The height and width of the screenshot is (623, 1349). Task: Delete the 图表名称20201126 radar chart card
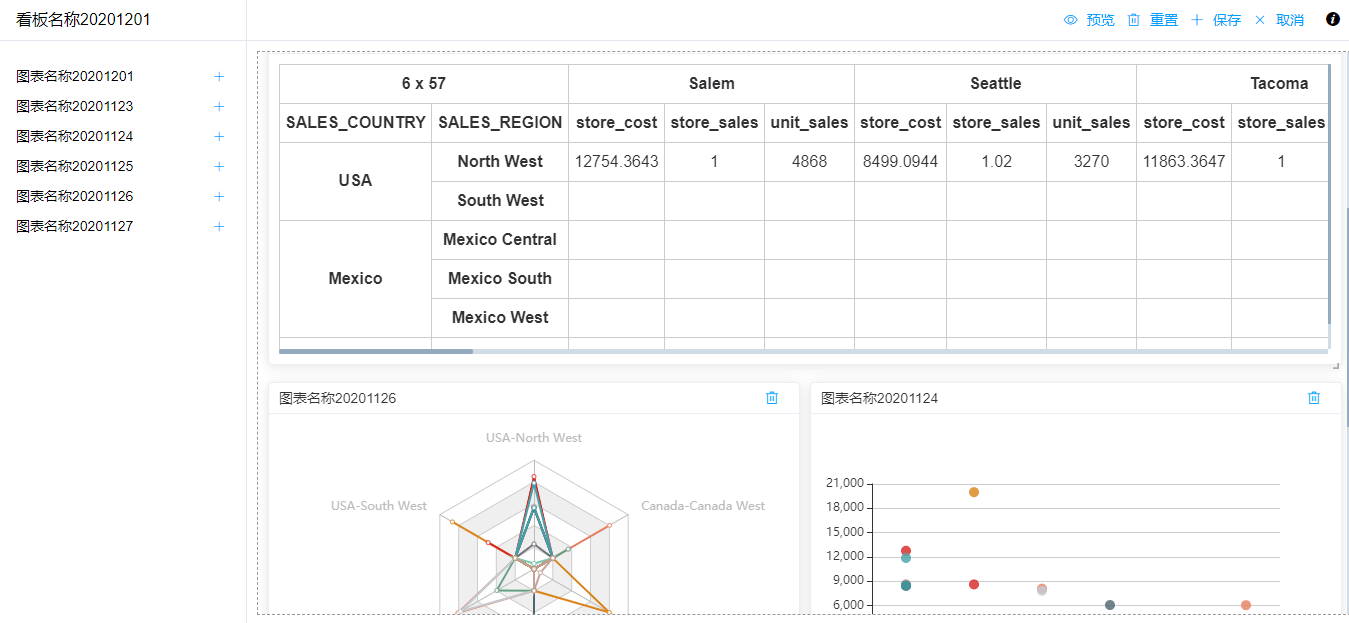coord(772,398)
